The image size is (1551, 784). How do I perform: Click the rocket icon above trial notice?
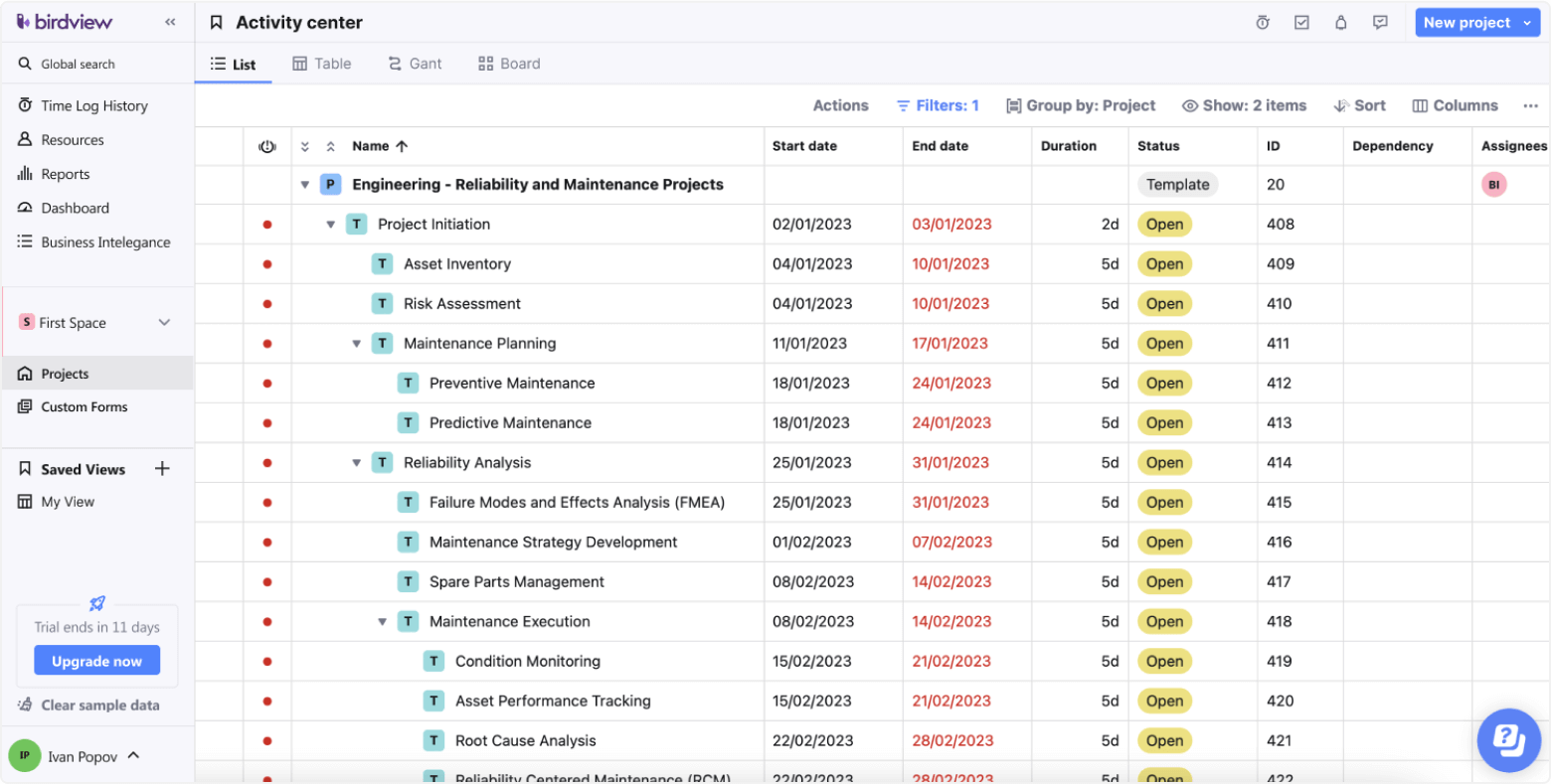pyautogui.click(x=97, y=603)
